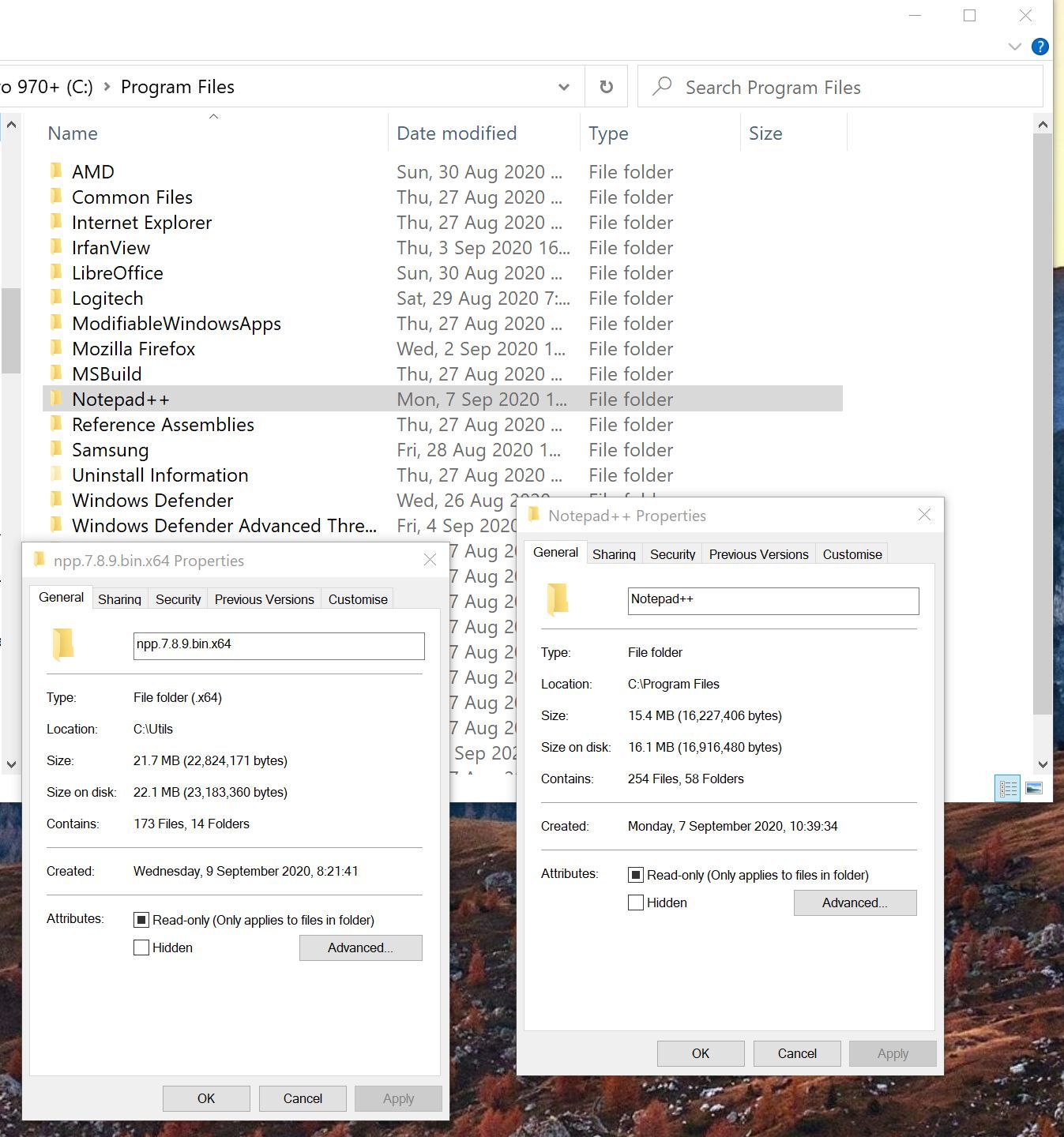Click OK in npp.7.8.9.bin.x64 Properties
1064x1137 pixels.
pyautogui.click(x=206, y=1098)
